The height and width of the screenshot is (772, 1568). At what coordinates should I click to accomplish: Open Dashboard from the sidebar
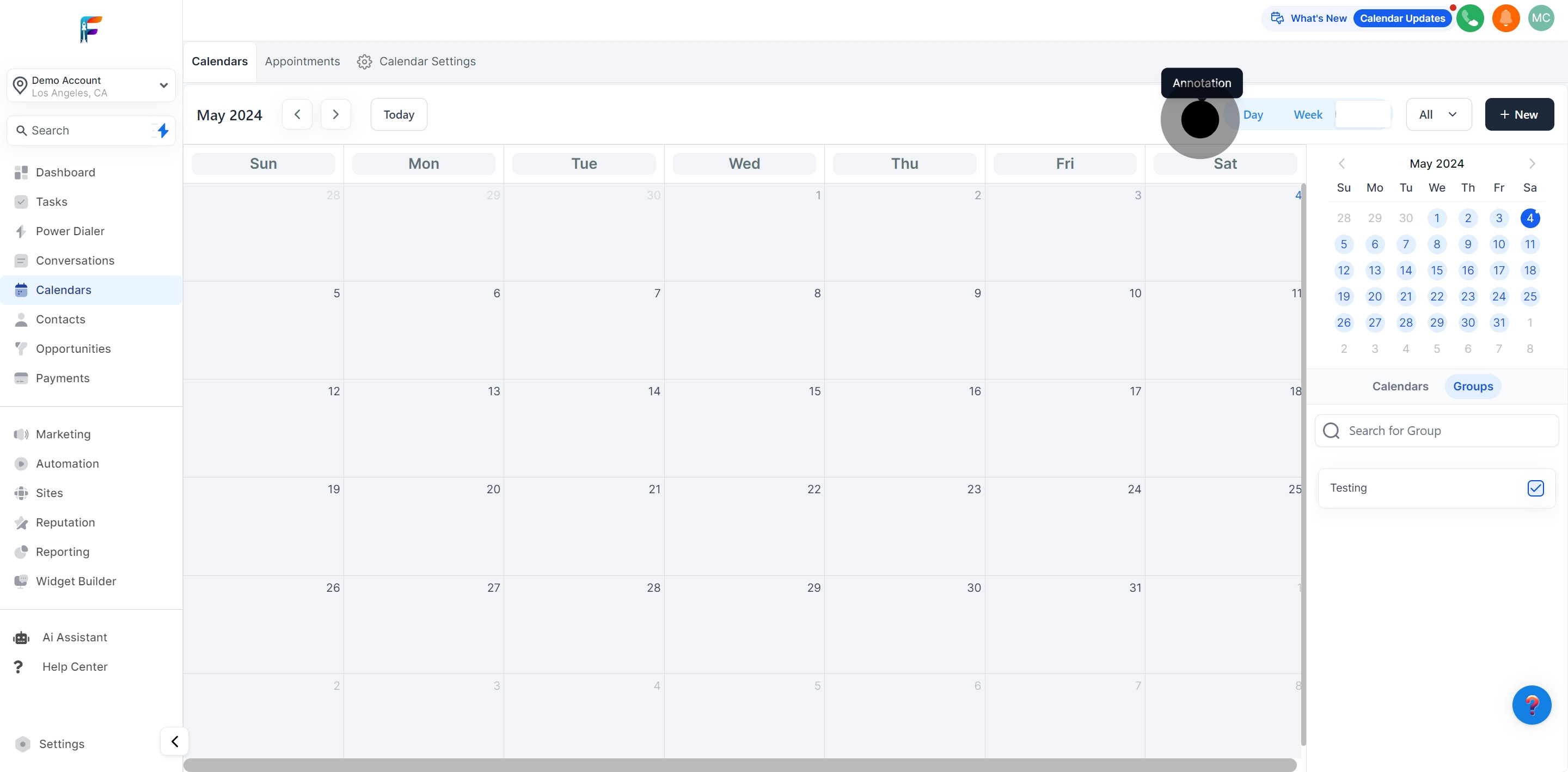[x=65, y=172]
